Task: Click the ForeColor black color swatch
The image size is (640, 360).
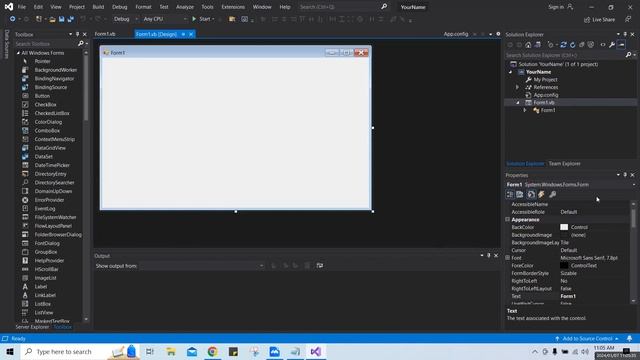Action: [564, 266]
